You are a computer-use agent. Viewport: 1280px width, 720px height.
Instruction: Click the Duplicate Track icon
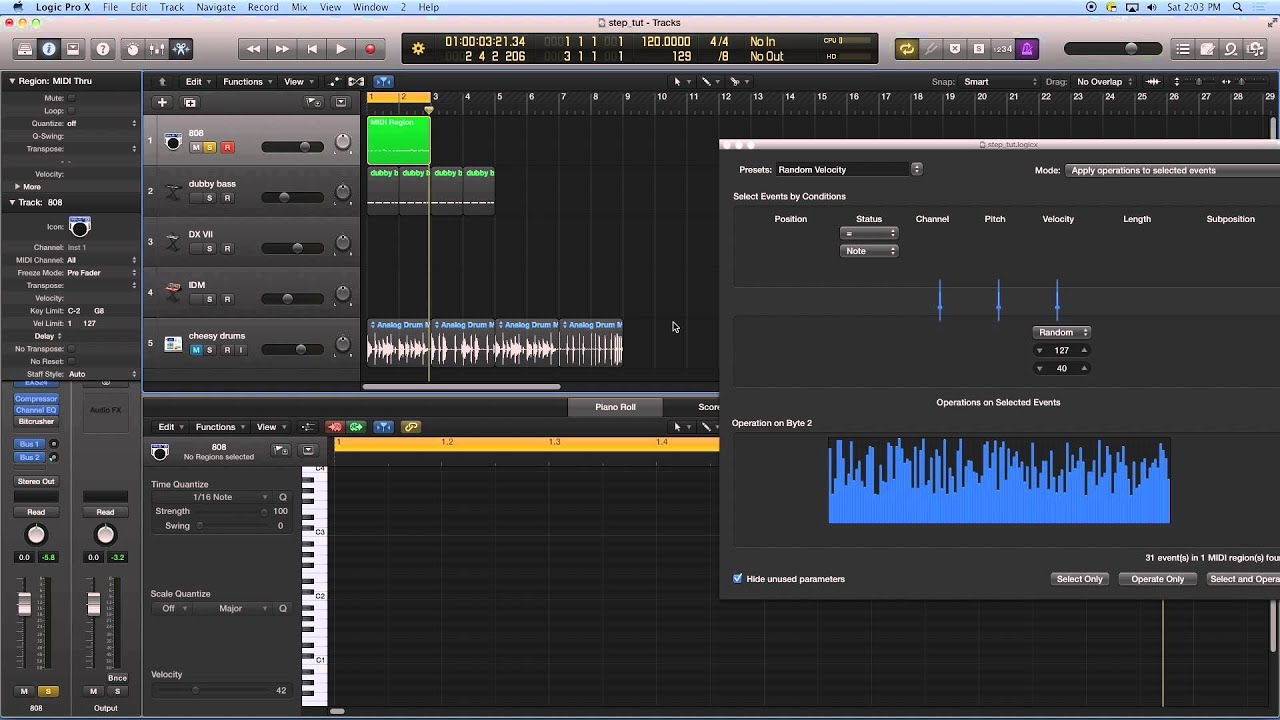pos(190,102)
